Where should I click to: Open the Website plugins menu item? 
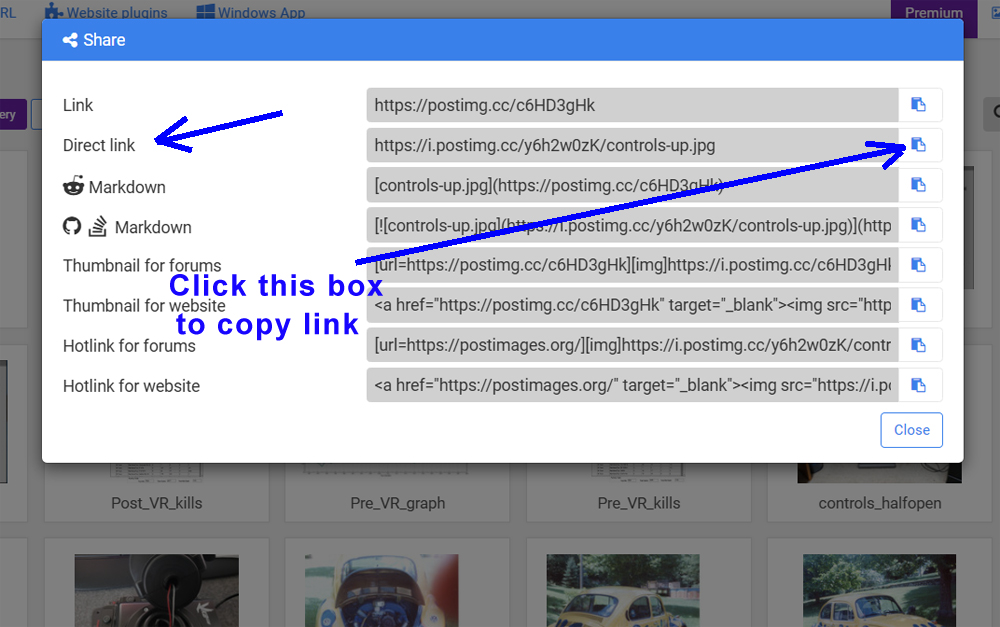point(106,12)
